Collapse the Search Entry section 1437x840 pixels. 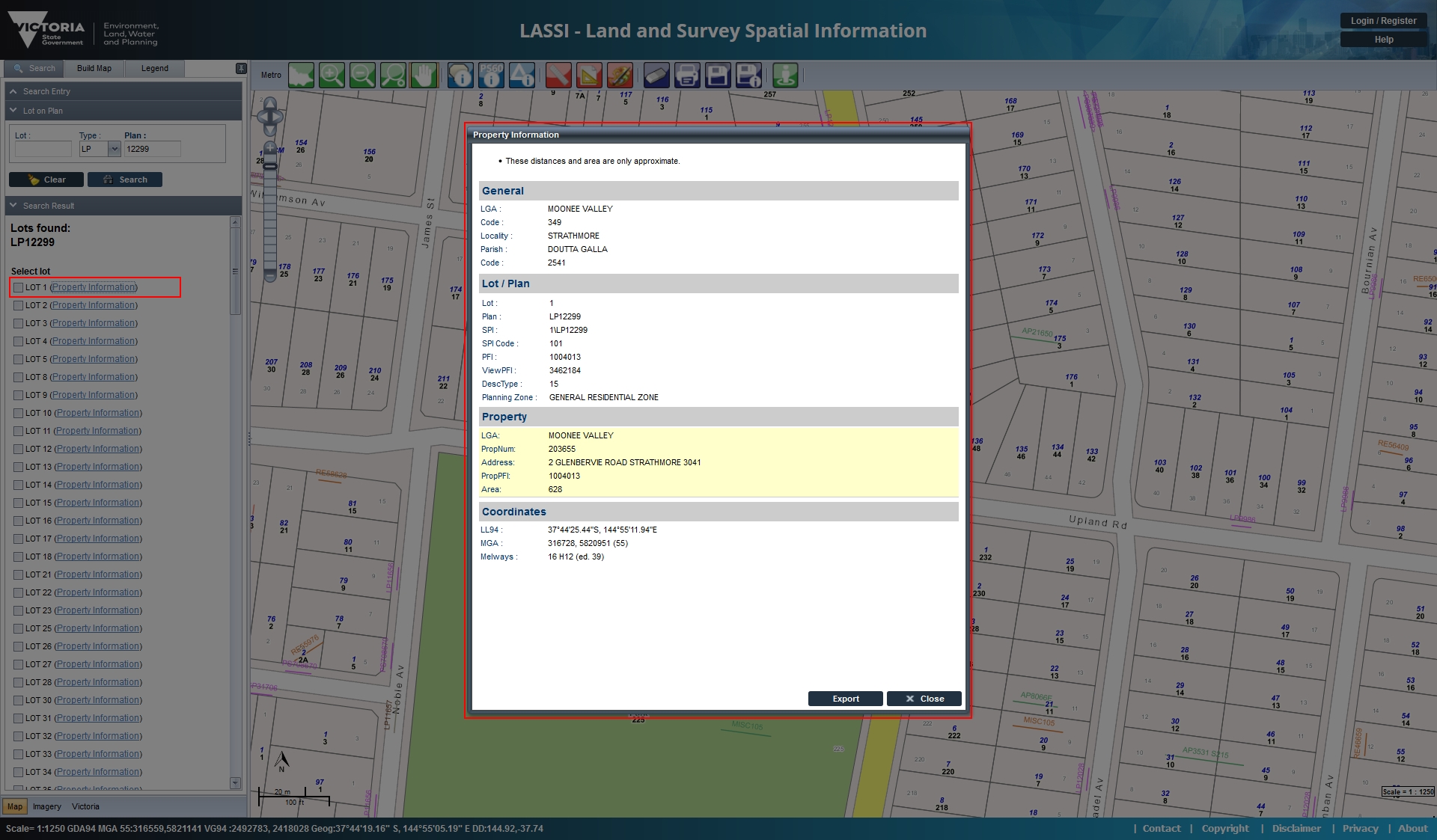point(123,91)
